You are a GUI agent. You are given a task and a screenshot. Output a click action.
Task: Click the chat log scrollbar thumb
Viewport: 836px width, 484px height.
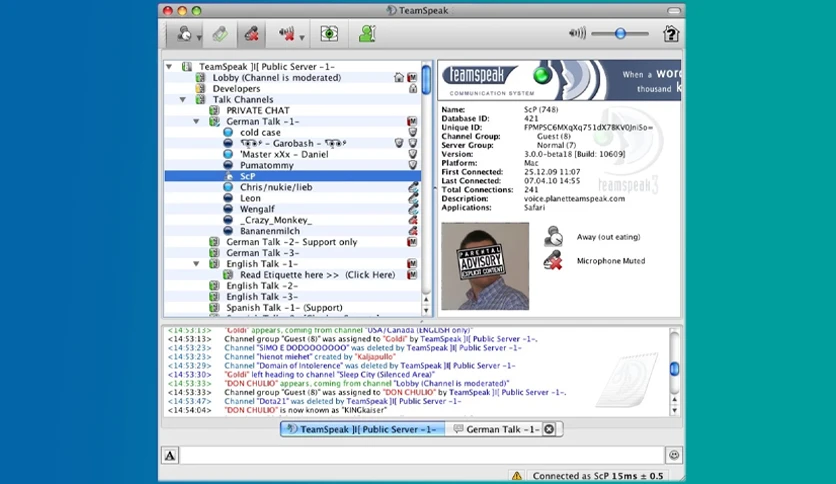(x=674, y=368)
